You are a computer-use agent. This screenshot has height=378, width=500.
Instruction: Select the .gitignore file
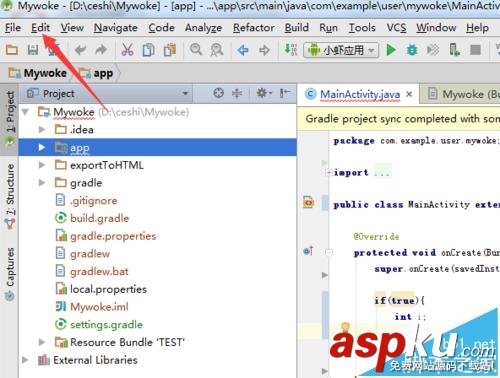coord(94,201)
